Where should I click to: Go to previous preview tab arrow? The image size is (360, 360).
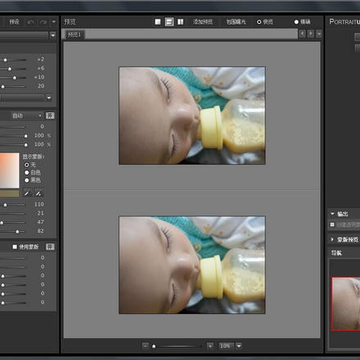click(302, 34)
